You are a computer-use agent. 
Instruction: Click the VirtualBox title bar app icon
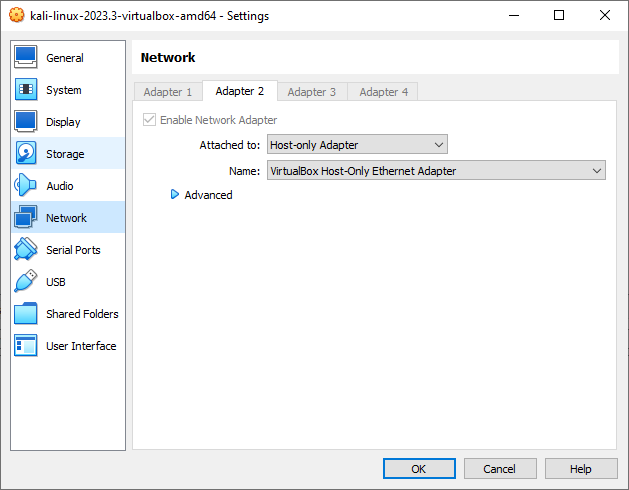point(16,15)
